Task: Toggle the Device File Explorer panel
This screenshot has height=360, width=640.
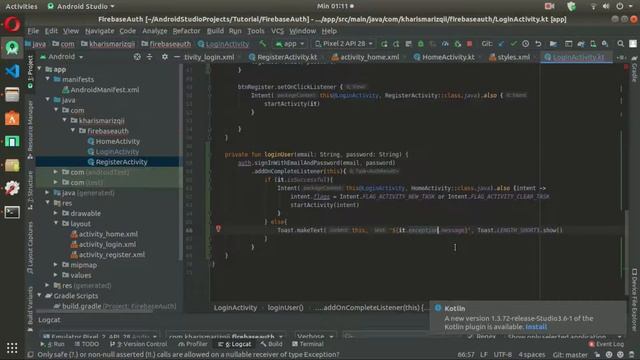Action: coord(634,299)
